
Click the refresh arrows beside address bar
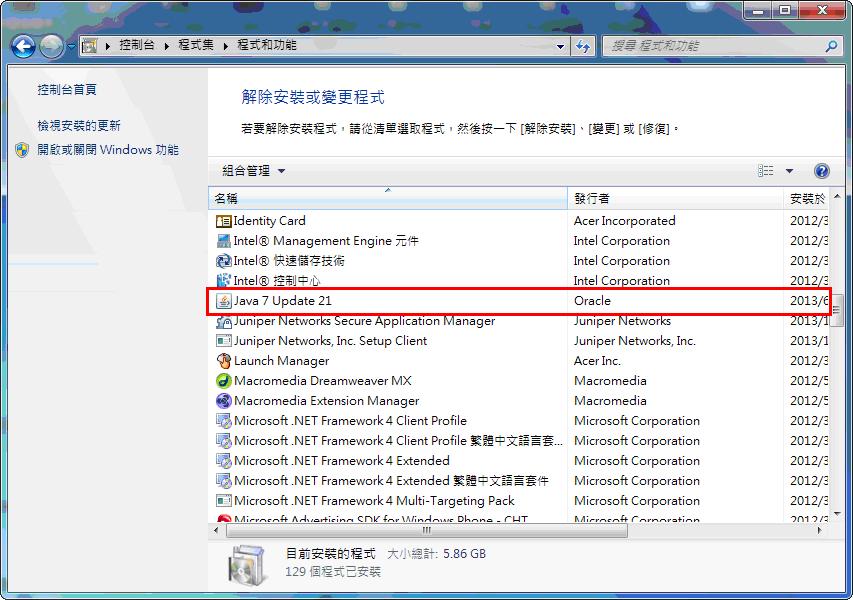(583, 46)
